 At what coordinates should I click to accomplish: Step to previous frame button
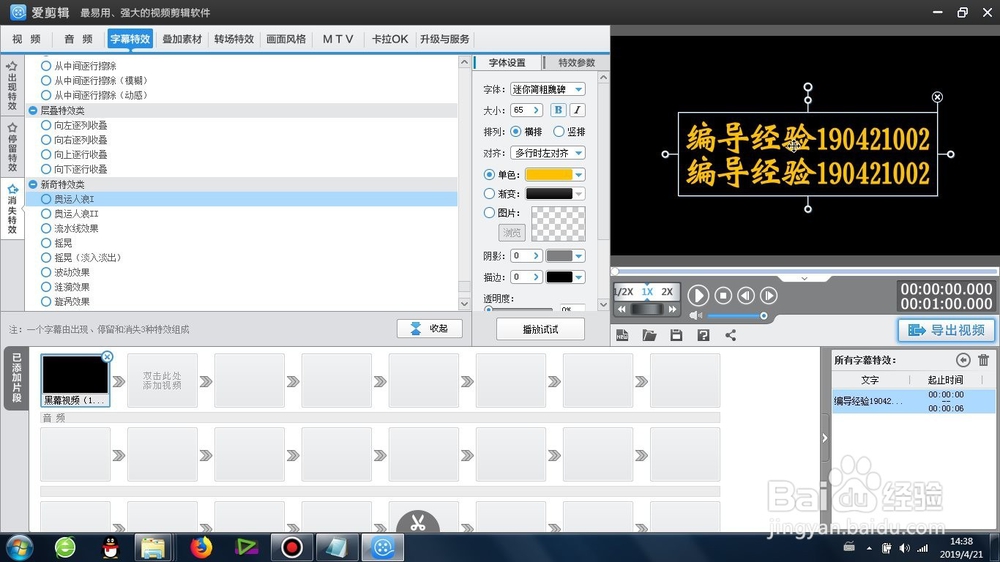(746, 295)
